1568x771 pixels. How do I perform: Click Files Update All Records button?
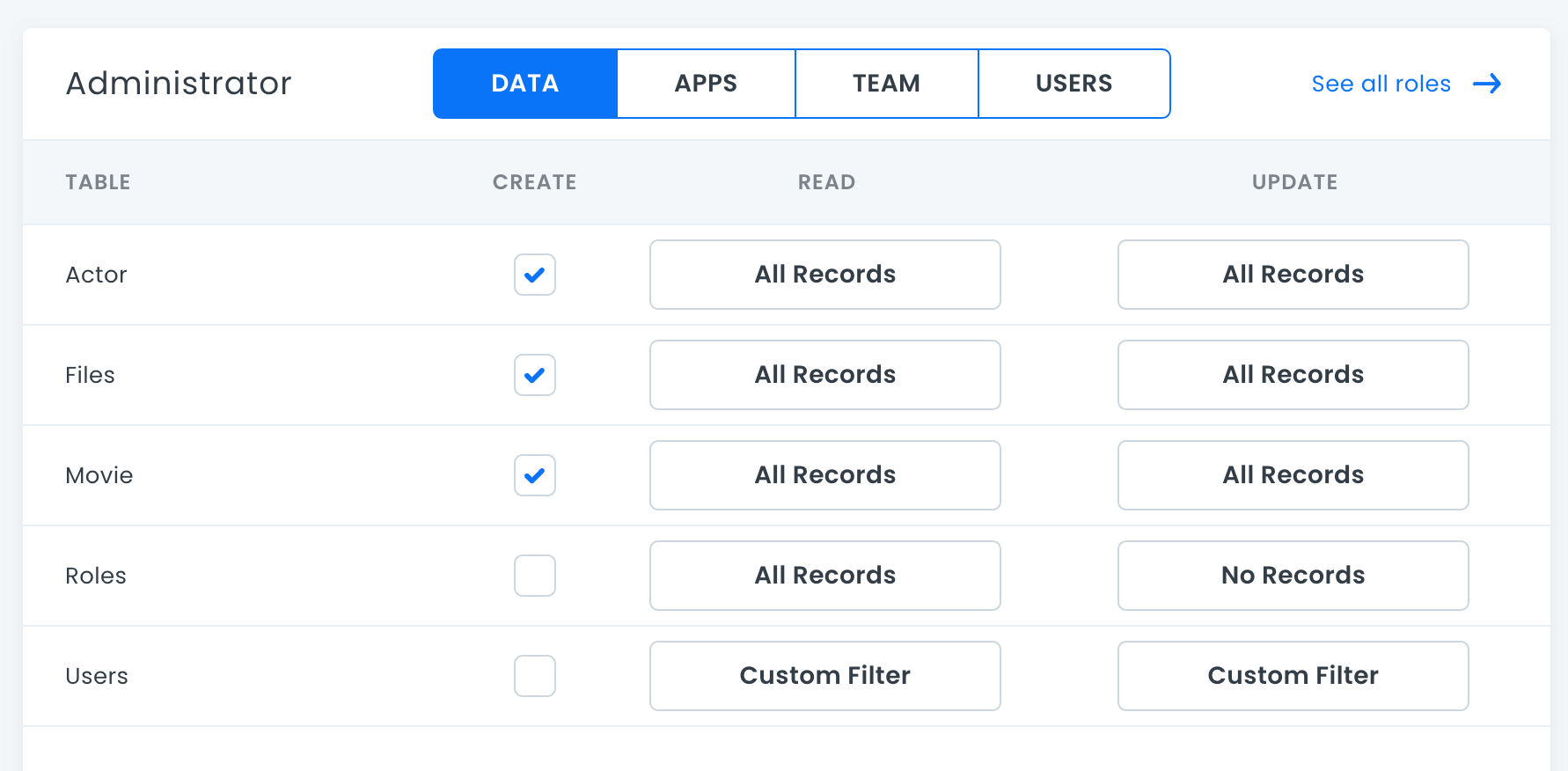(1293, 375)
